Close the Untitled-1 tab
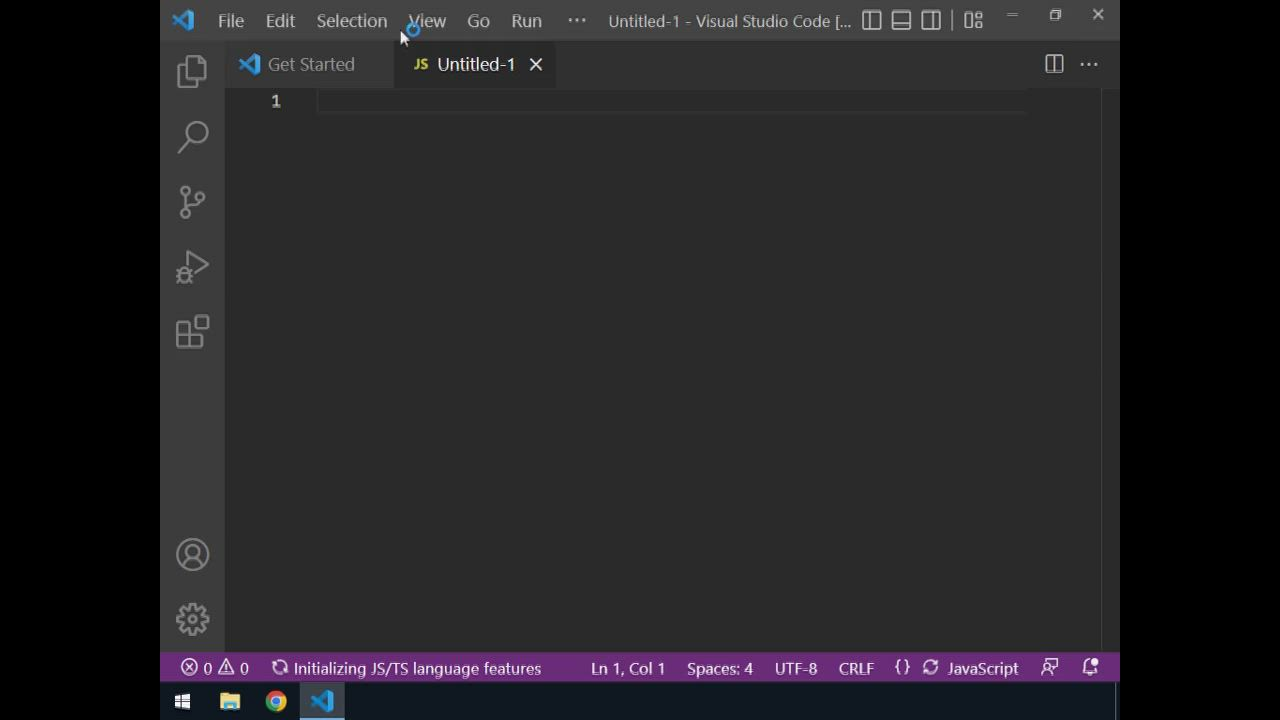This screenshot has height=720, width=1280. pos(536,64)
